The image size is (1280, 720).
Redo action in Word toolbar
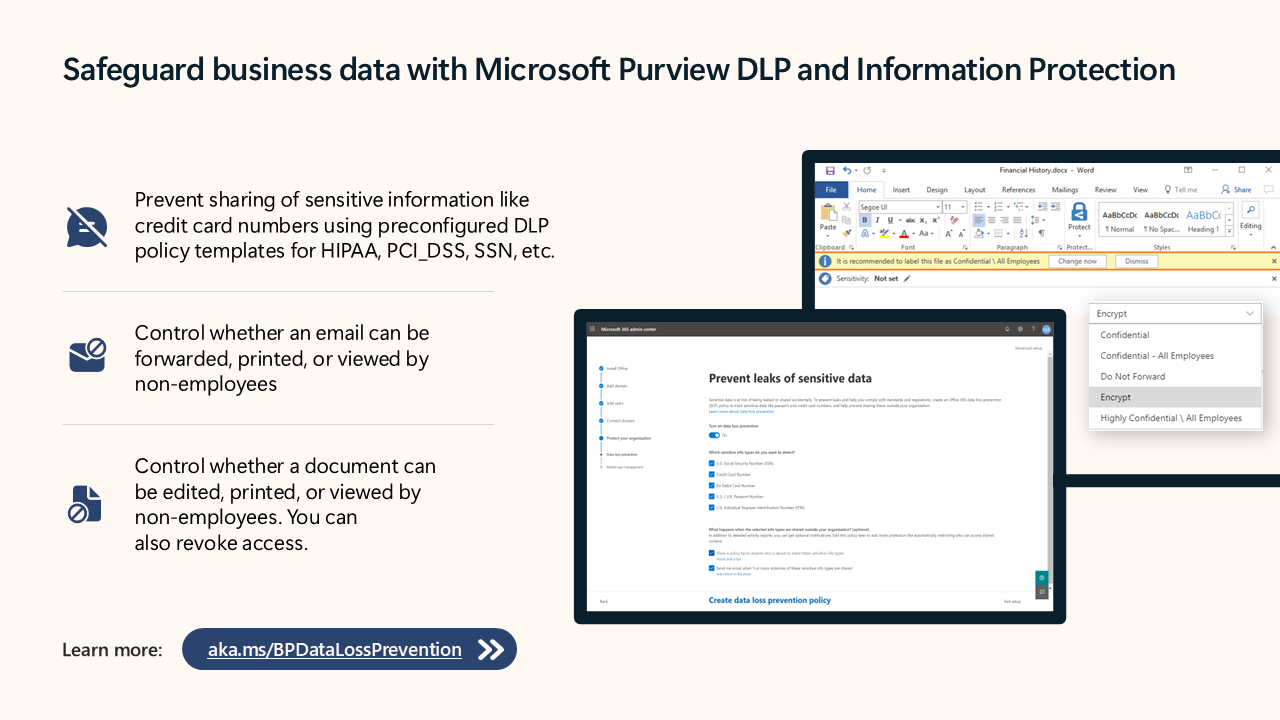click(x=867, y=170)
